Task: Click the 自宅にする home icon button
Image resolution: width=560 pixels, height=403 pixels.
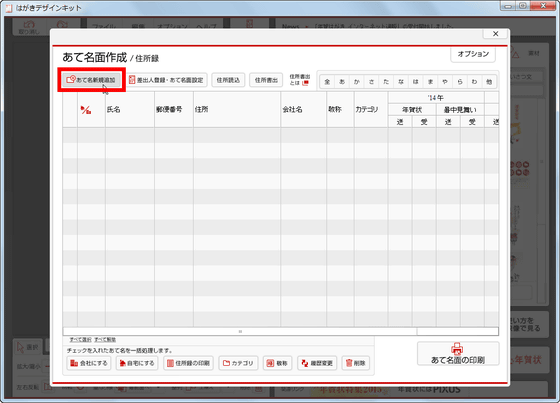Action: (137, 363)
